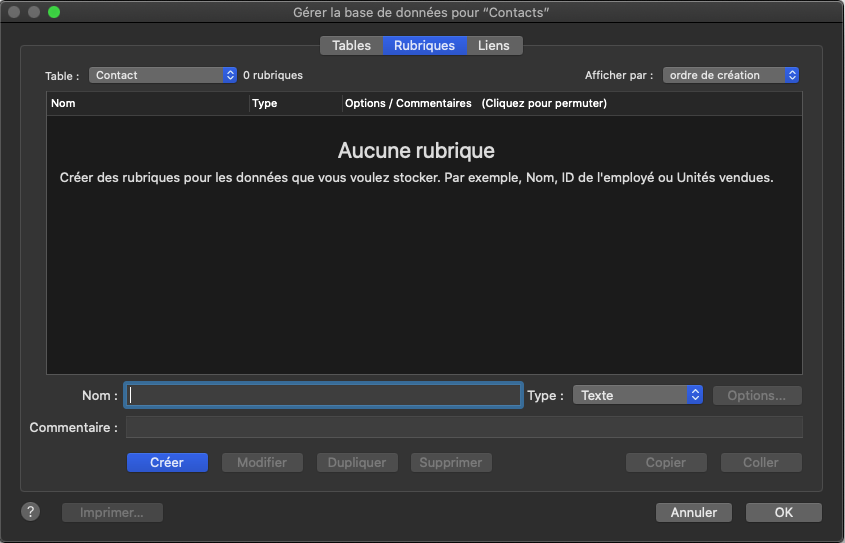Screen dimensions: 845x543
Task: Click the Annuler button
Action: point(694,512)
